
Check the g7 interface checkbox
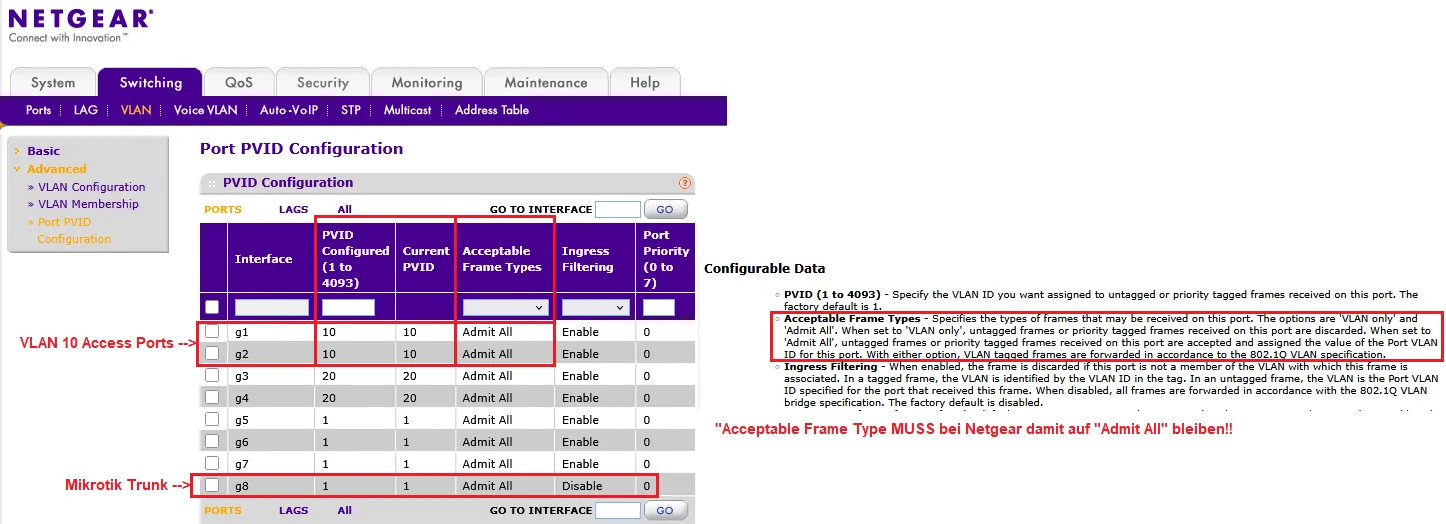(212, 463)
